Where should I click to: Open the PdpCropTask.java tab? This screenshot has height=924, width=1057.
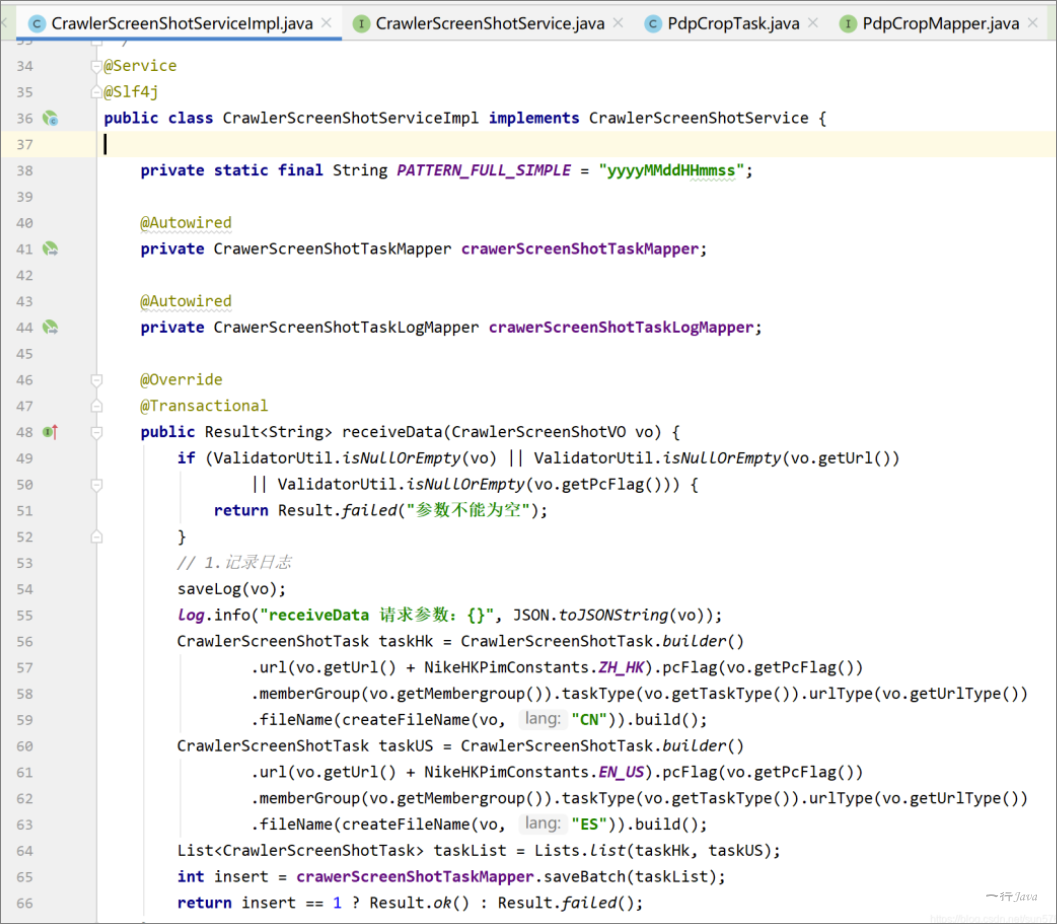(x=733, y=24)
